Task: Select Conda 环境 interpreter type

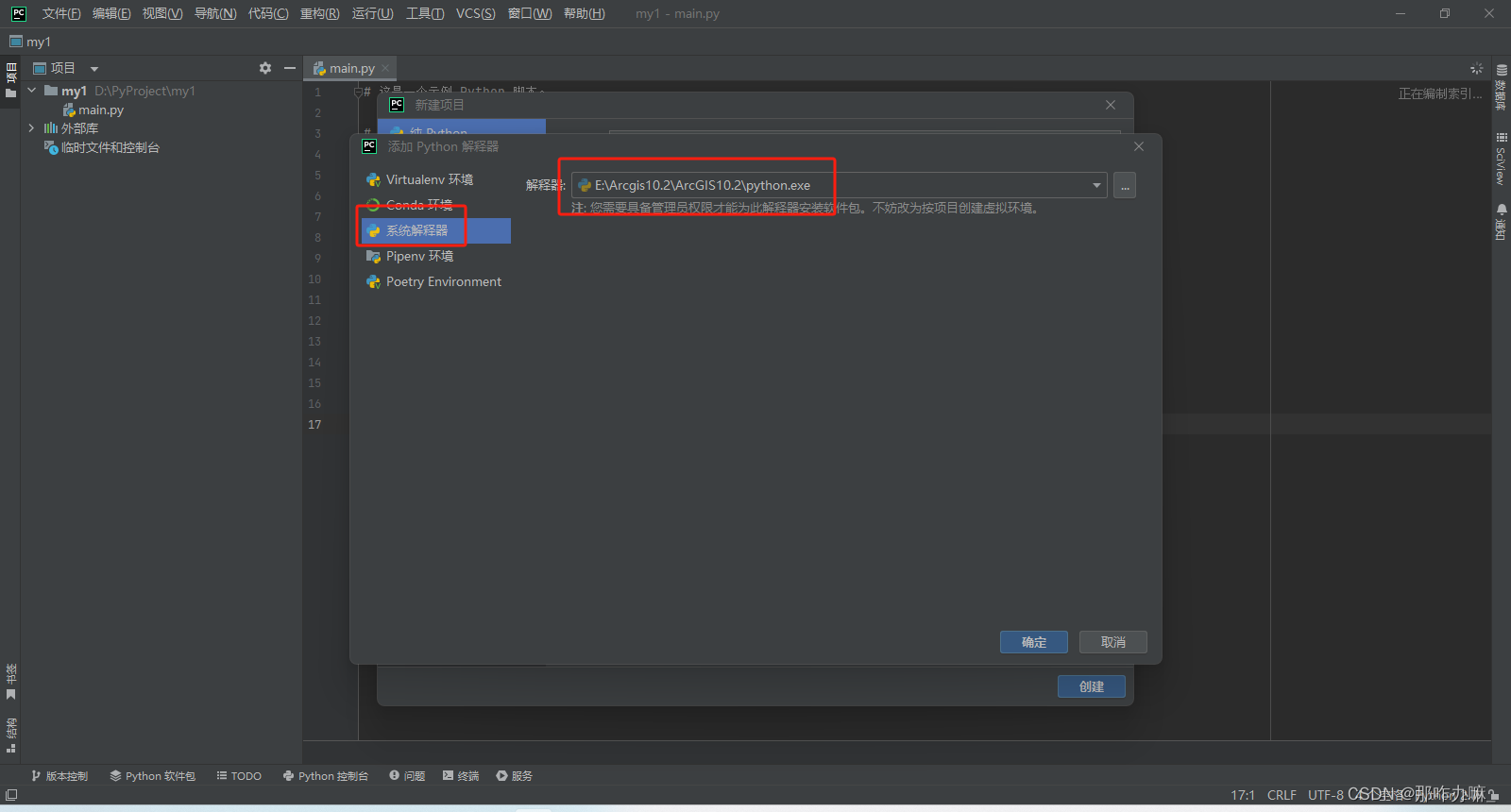Action: pyautogui.click(x=435, y=205)
